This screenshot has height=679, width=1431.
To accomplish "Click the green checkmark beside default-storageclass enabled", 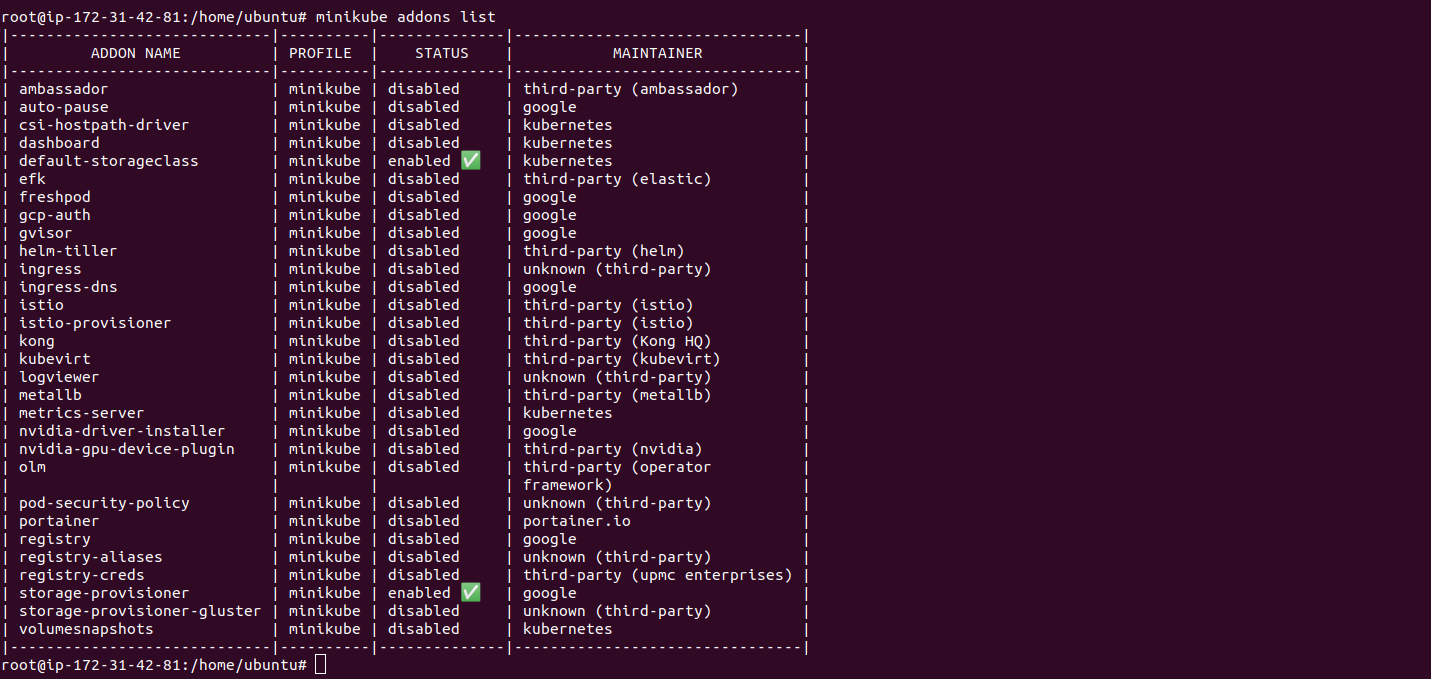I will (x=471, y=161).
